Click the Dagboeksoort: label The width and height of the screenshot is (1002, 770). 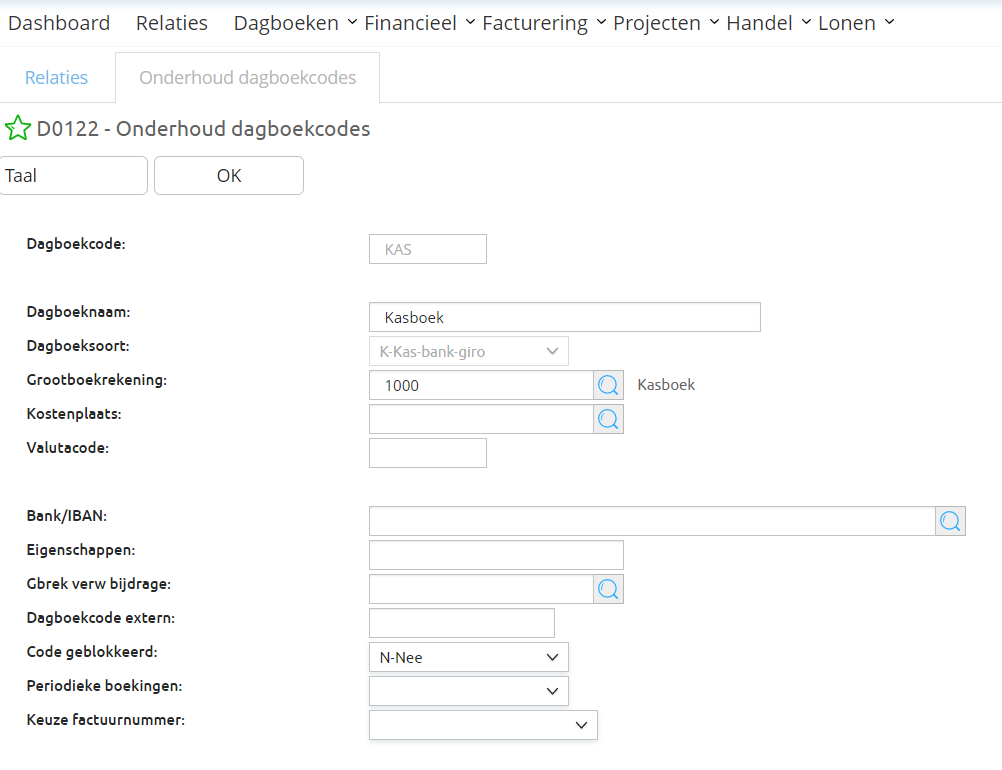(x=78, y=346)
